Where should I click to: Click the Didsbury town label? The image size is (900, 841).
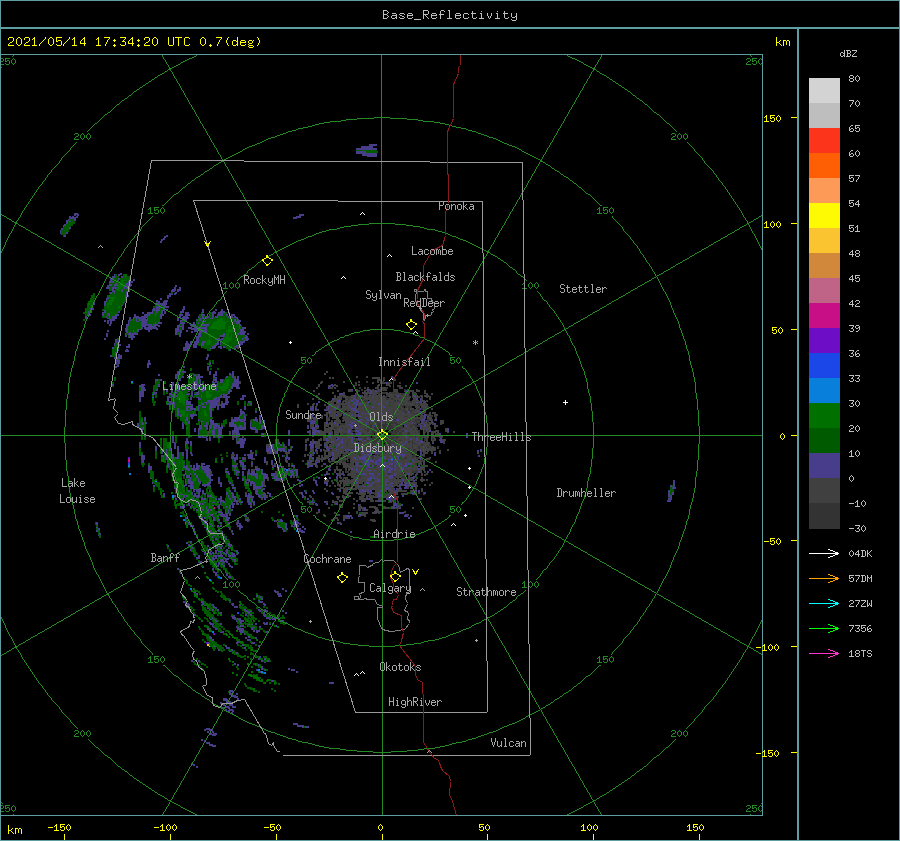pyautogui.click(x=378, y=448)
